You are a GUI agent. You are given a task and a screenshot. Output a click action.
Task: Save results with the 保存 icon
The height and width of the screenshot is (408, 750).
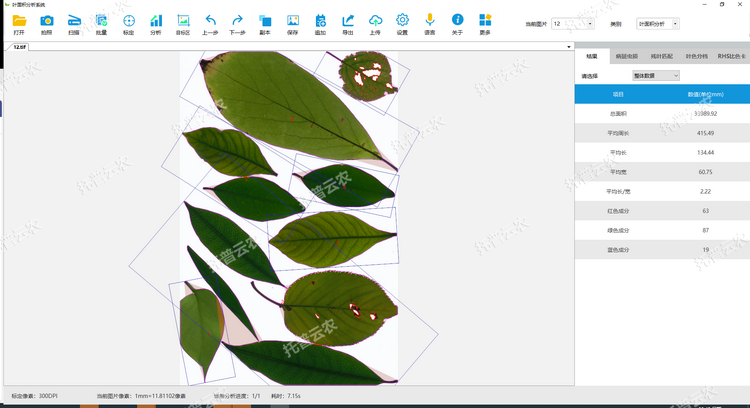(292, 21)
